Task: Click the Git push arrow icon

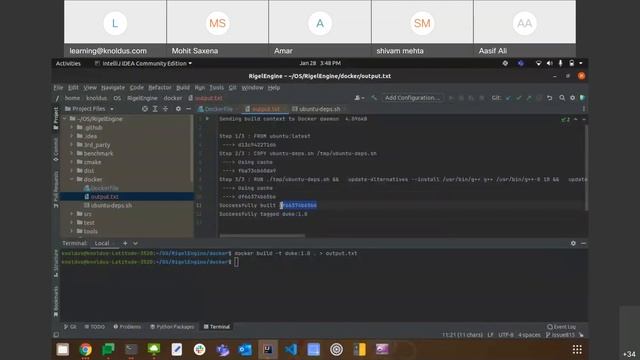Action: 529,98
